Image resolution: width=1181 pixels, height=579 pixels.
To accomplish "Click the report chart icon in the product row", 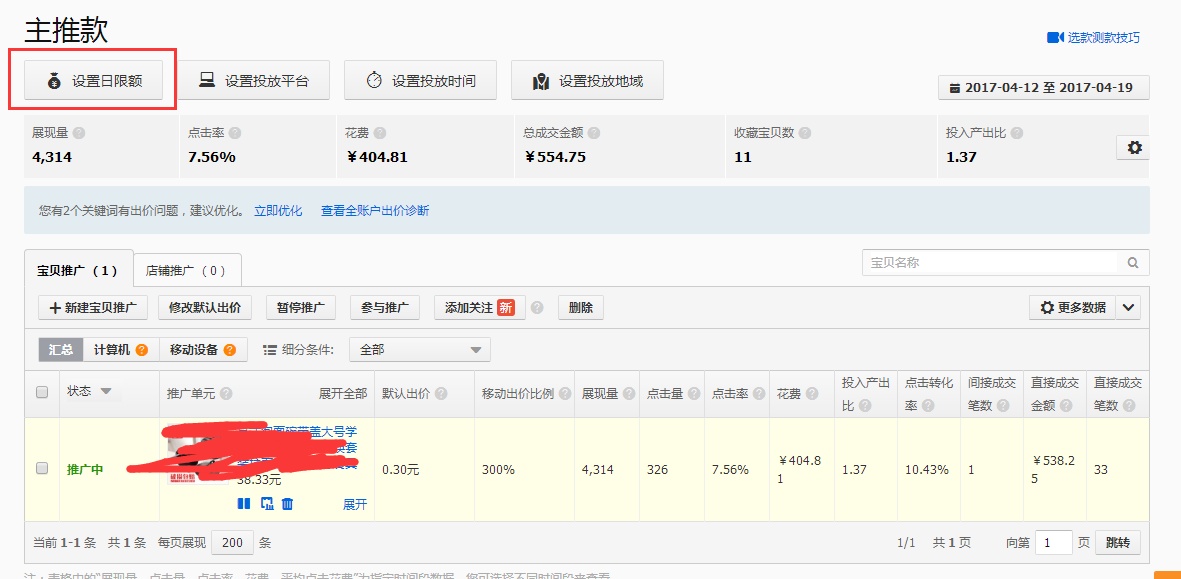I will coord(267,503).
